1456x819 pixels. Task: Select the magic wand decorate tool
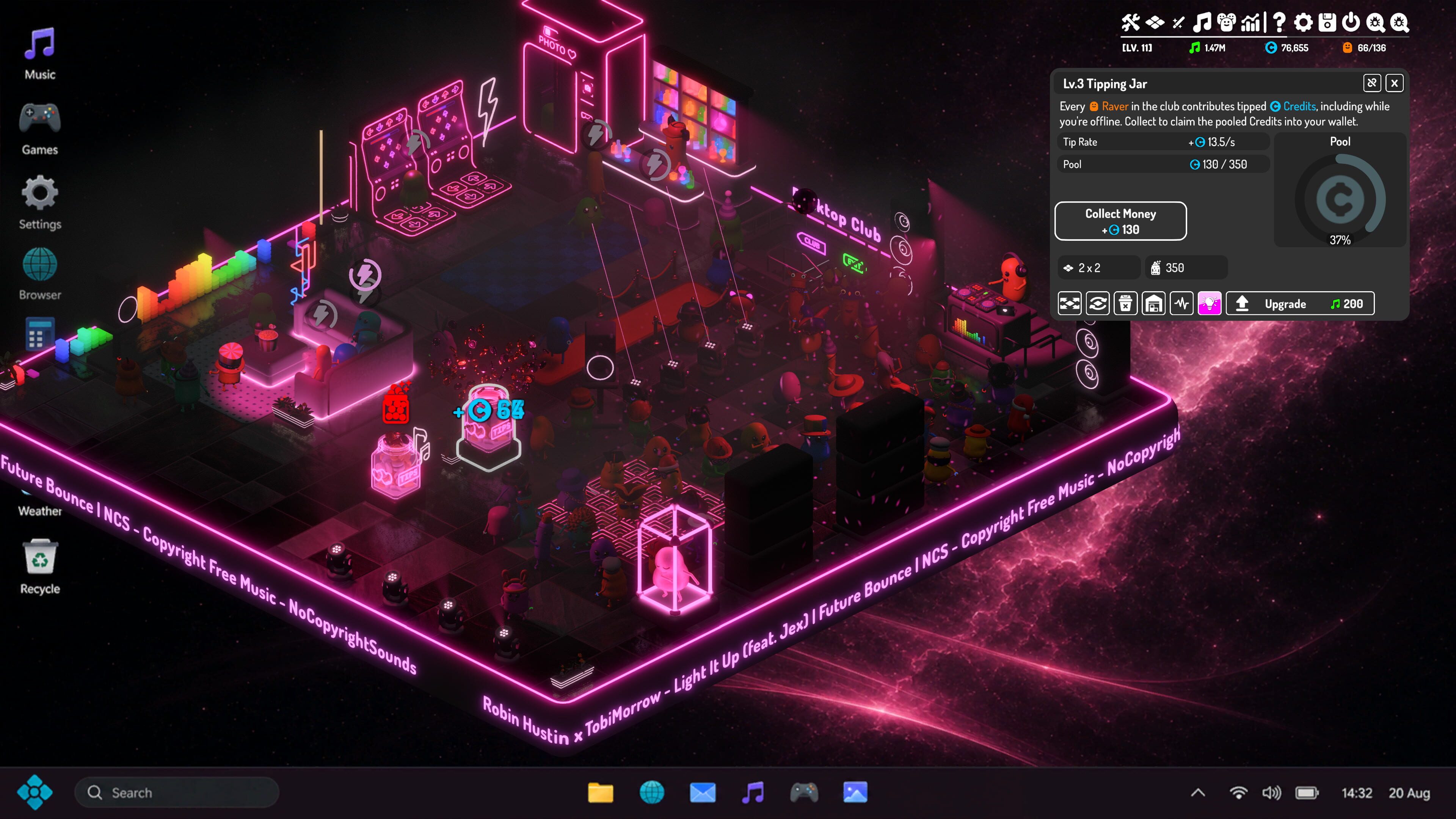(x=1178, y=23)
